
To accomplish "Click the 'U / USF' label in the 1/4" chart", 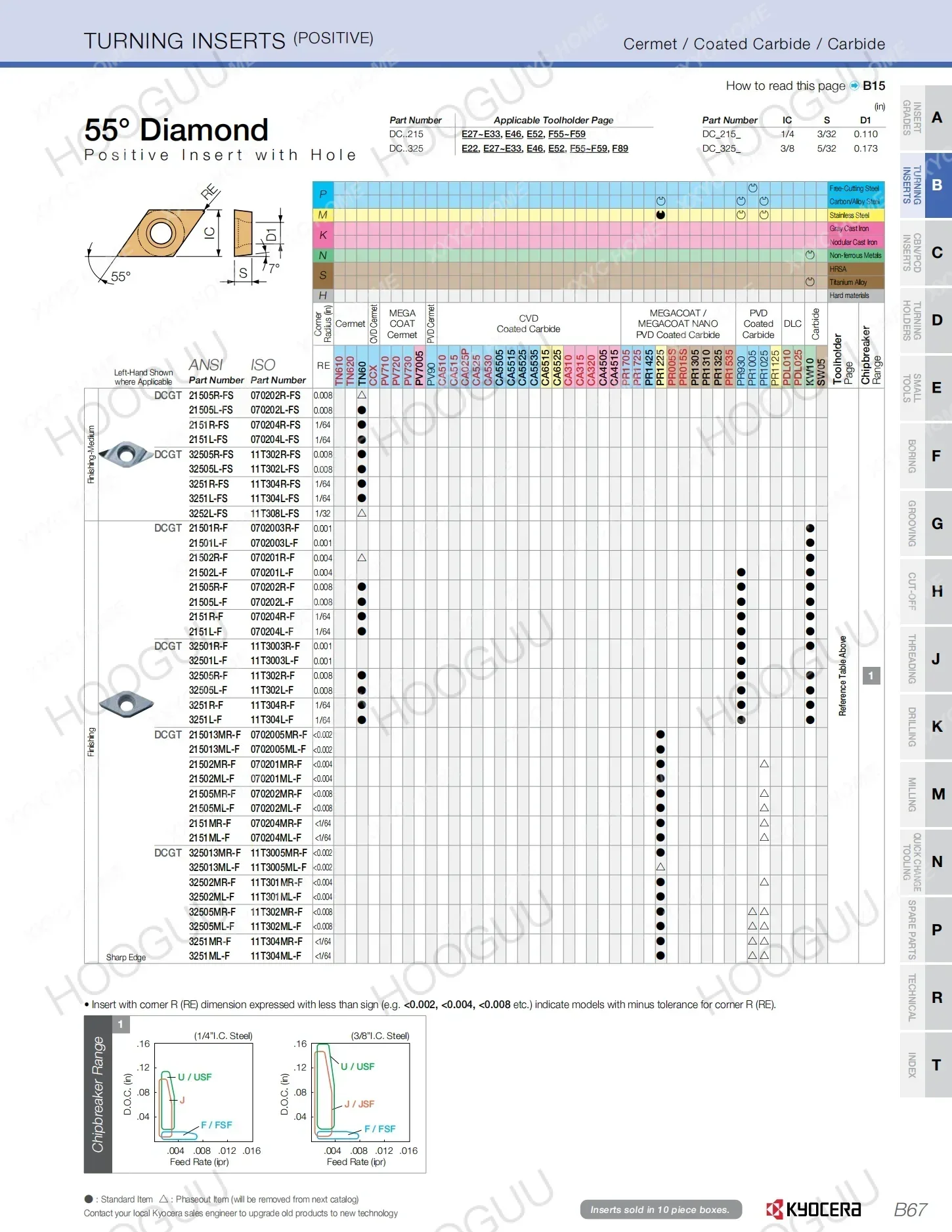I will coord(195,1077).
